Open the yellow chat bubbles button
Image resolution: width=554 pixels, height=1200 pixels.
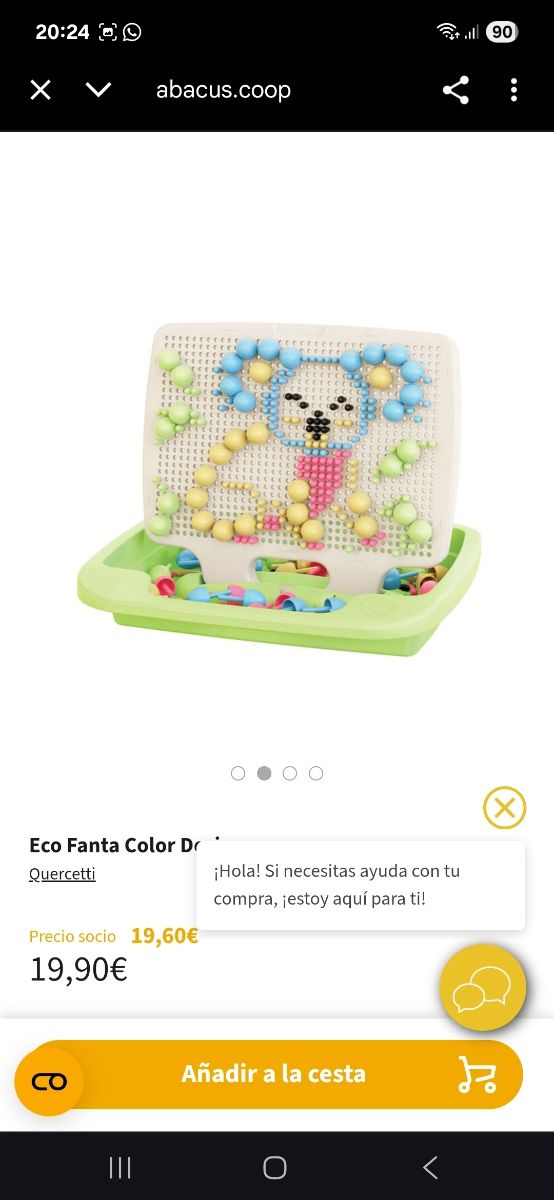[483, 988]
